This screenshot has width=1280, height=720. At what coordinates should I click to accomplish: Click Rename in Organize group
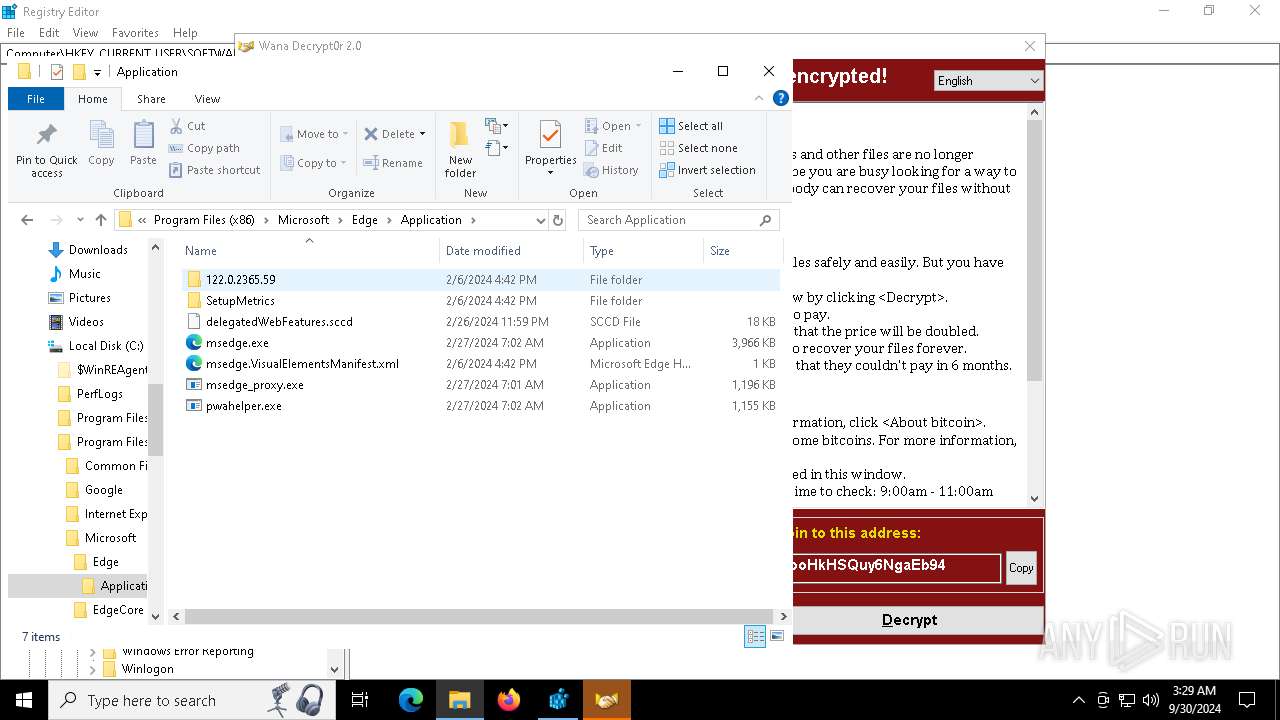tap(393, 163)
